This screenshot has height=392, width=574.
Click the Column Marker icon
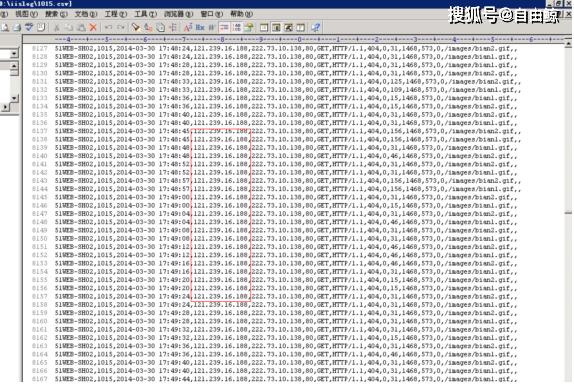[212, 27]
